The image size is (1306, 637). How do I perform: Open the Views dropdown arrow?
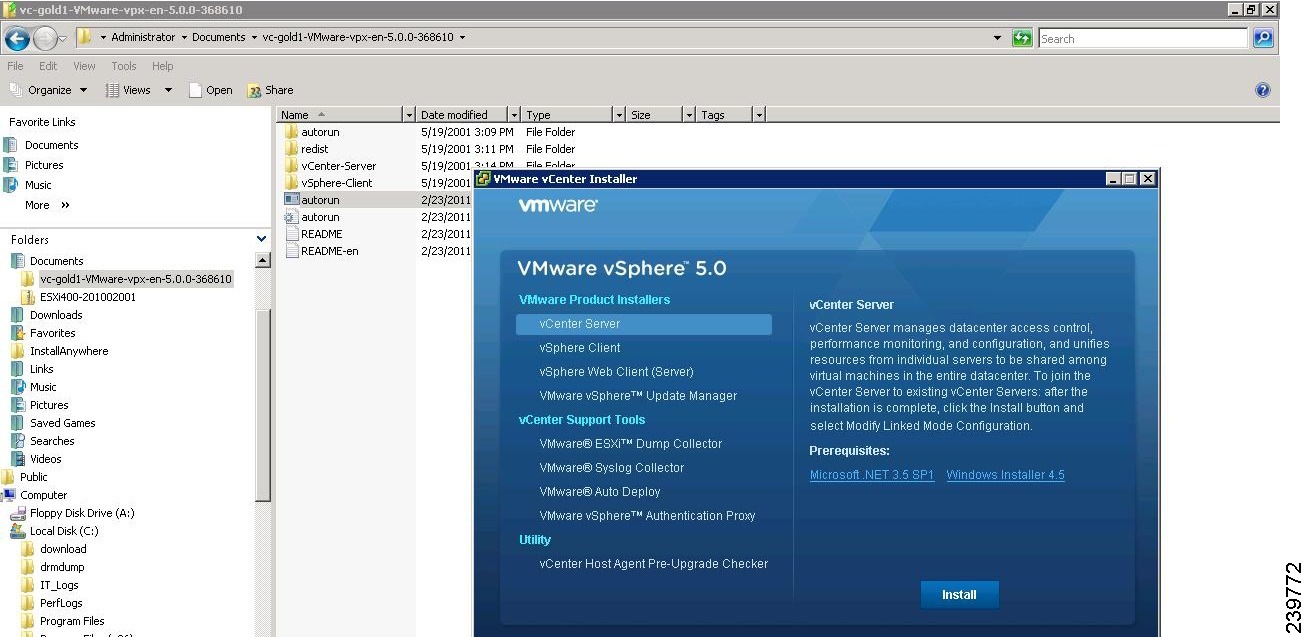169,90
